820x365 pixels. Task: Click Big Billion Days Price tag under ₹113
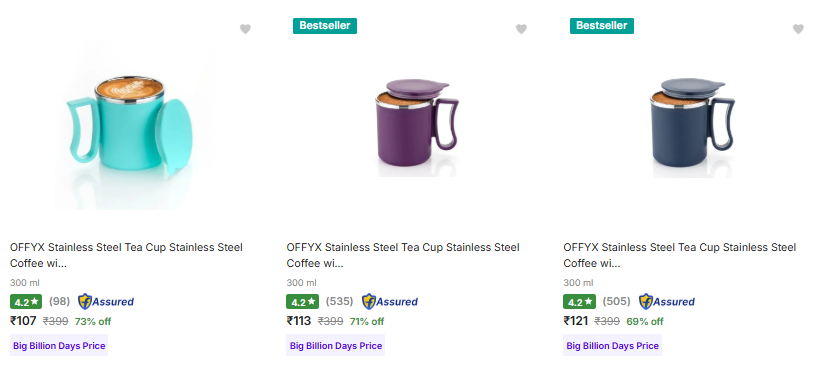[336, 346]
